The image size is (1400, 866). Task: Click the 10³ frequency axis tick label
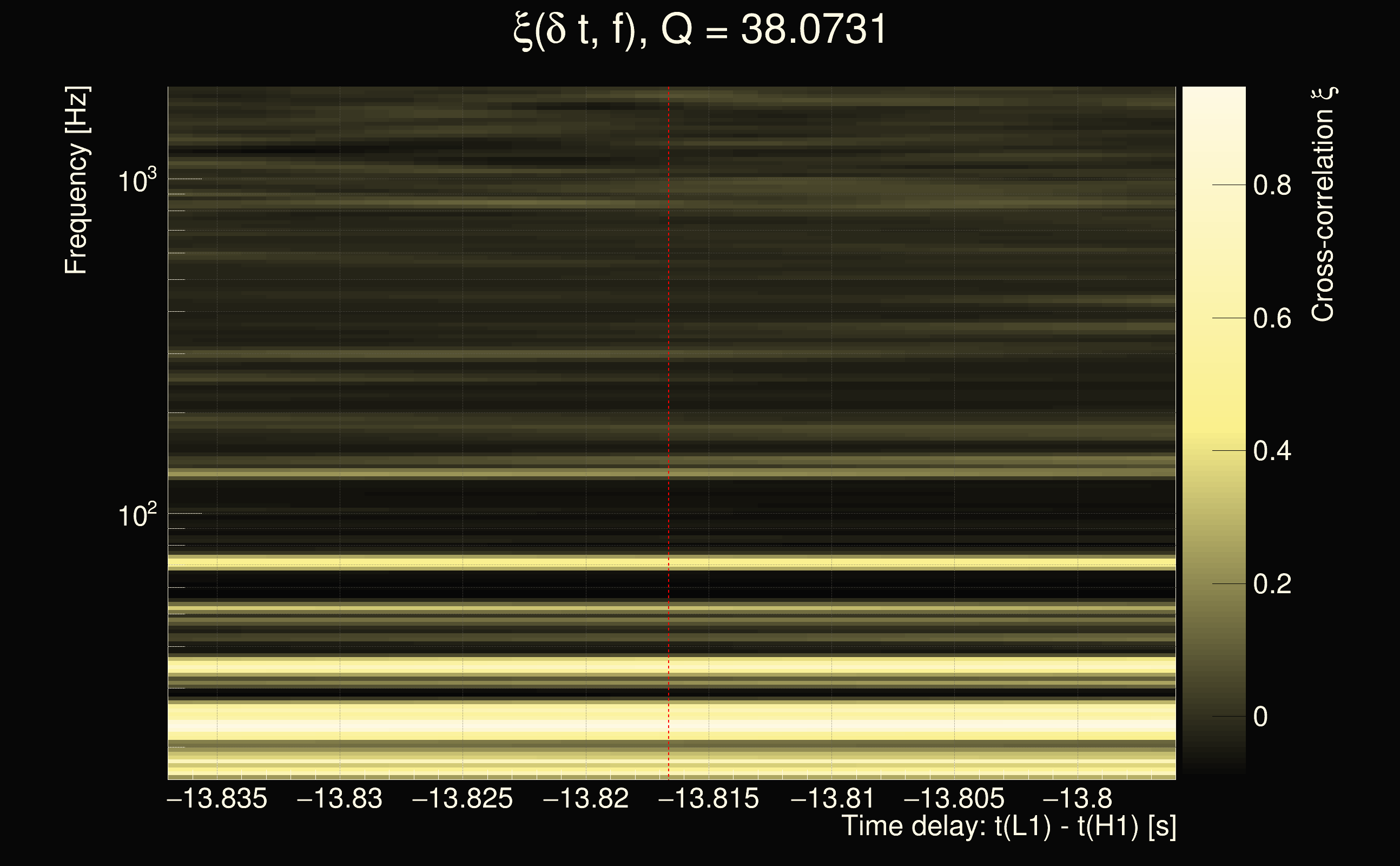coord(137,181)
